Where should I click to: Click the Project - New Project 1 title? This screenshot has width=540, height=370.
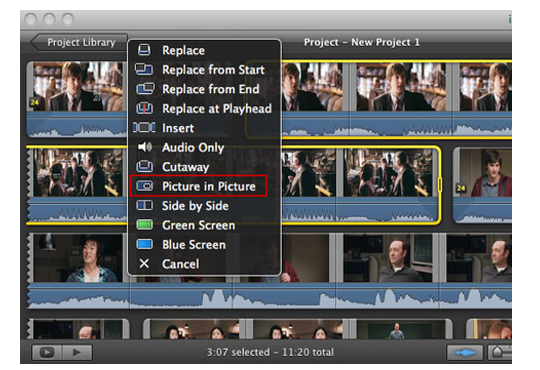362,42
